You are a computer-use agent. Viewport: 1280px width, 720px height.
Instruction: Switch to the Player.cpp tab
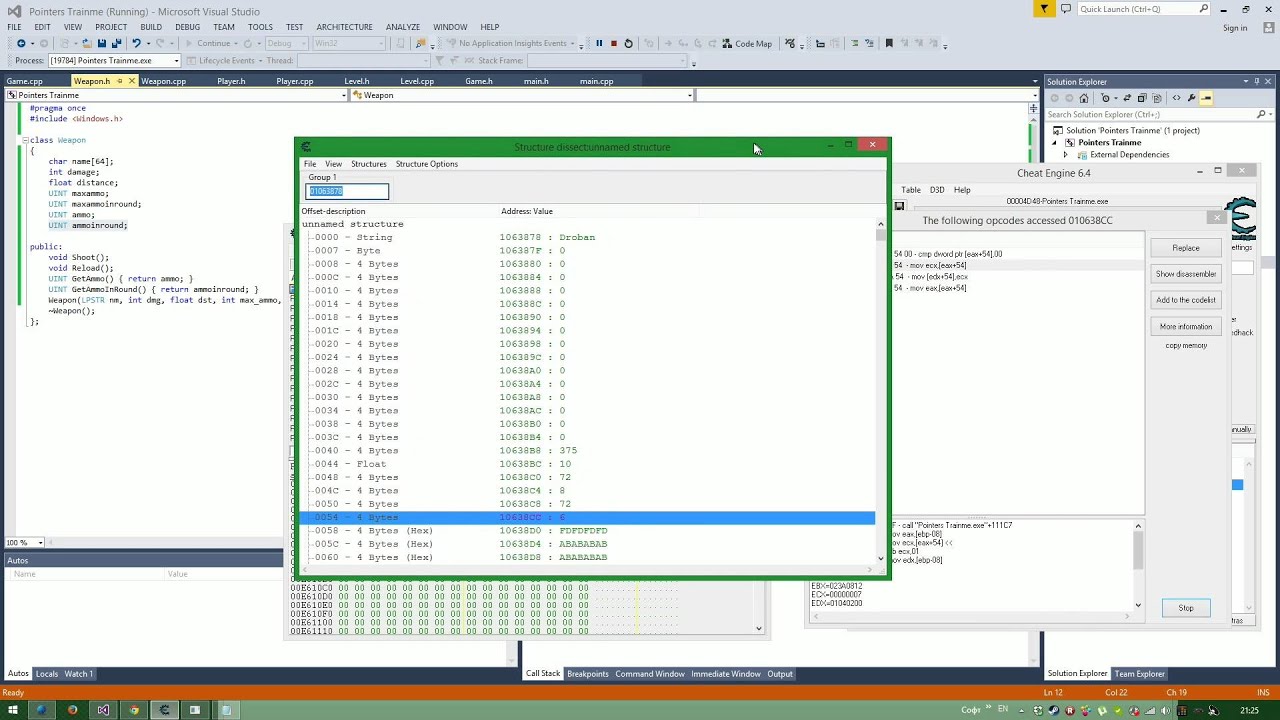coord(295,81)
